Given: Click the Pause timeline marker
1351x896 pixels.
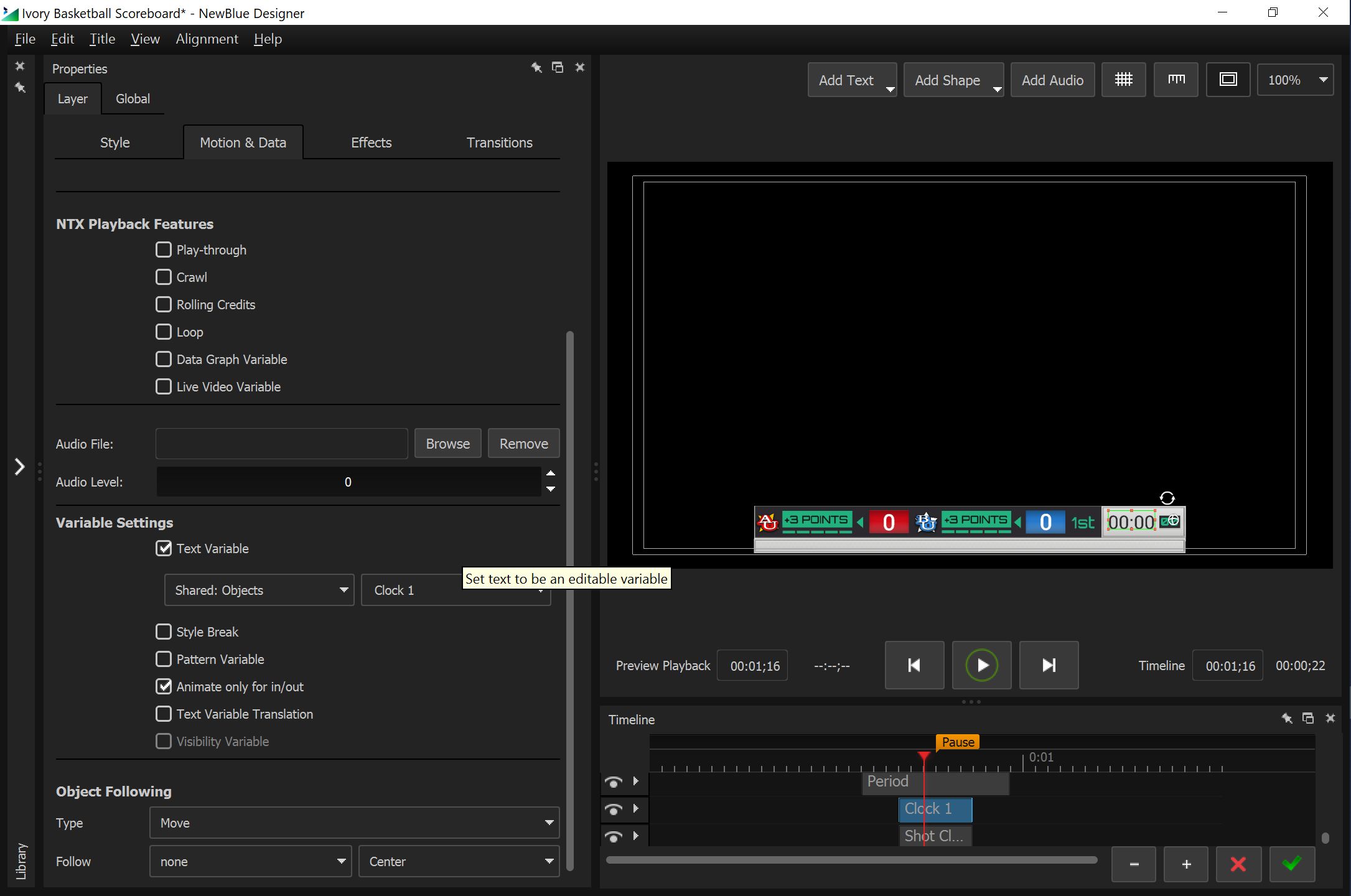Looking at the screenshot, I should coord(956,740).
